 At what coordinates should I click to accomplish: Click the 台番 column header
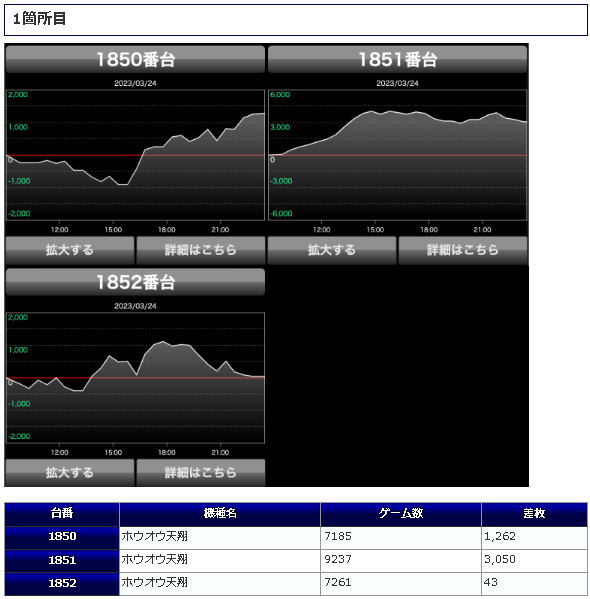click(62, 514)
